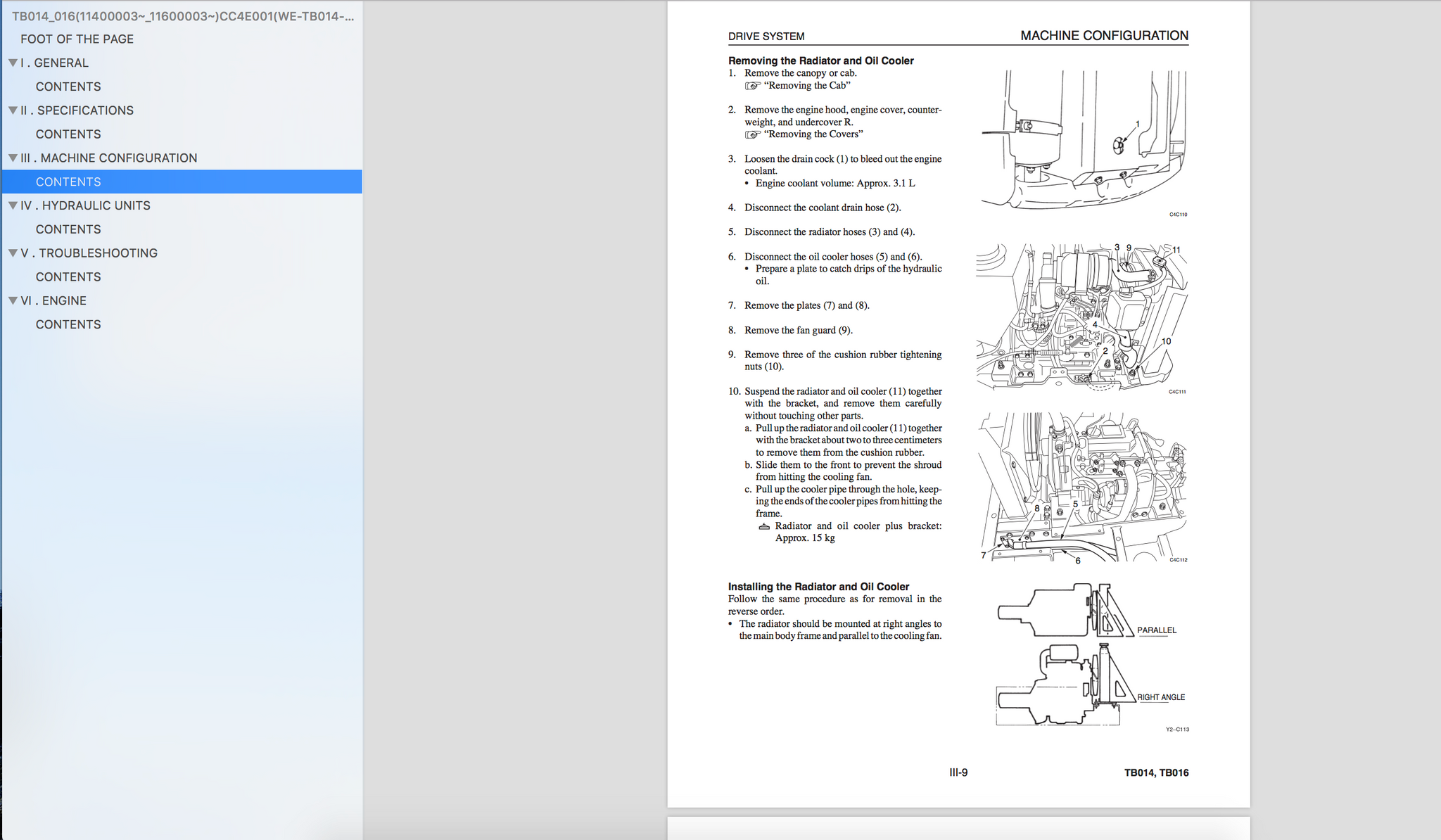The height and width of the screenshot is (840, 1441).
Task: Collapse the V. TROUBLESHOOTING disclosure triangle
Action: 13,253
